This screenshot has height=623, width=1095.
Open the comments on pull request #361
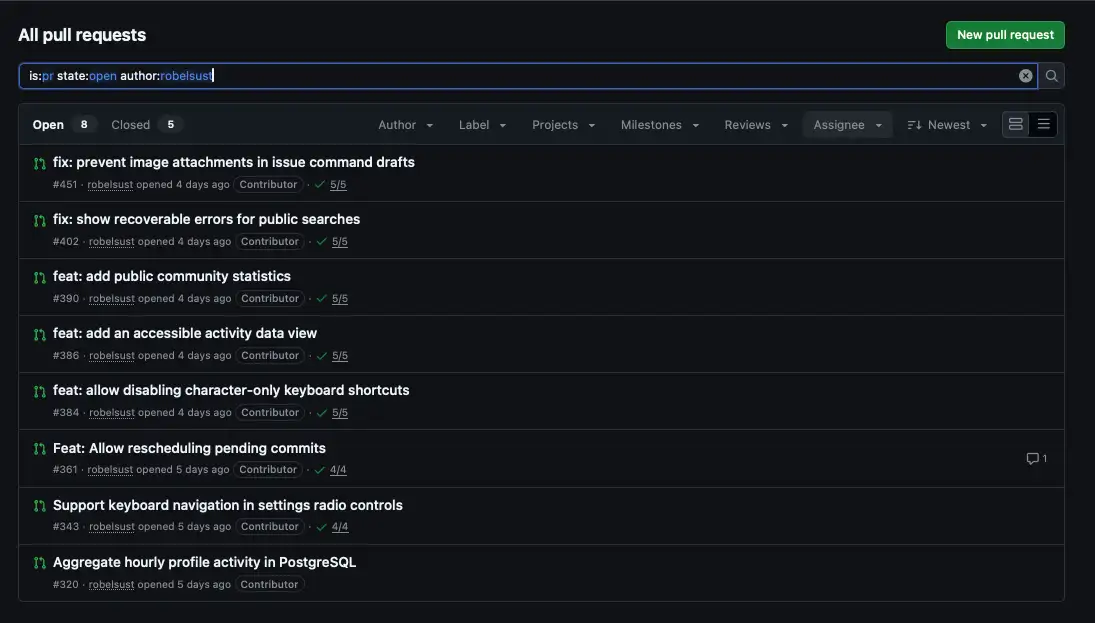point(1036,458)
